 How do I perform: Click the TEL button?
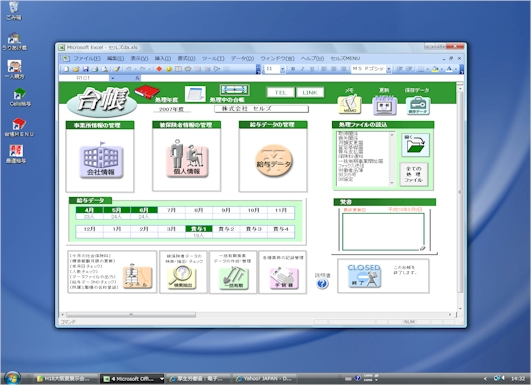[280, 92]
